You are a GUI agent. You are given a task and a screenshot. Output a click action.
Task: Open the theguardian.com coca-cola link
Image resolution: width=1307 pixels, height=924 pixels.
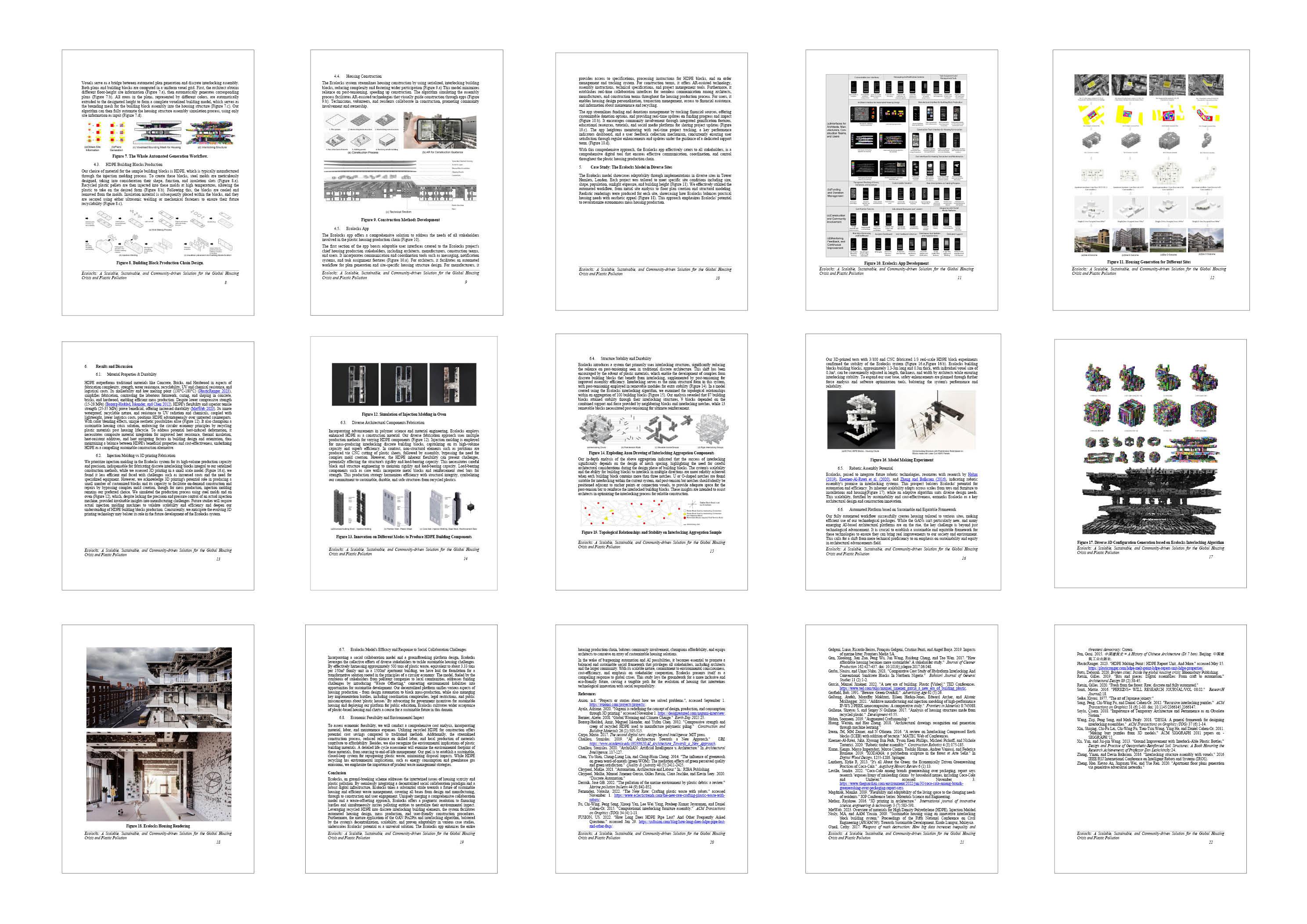[901, 784]
